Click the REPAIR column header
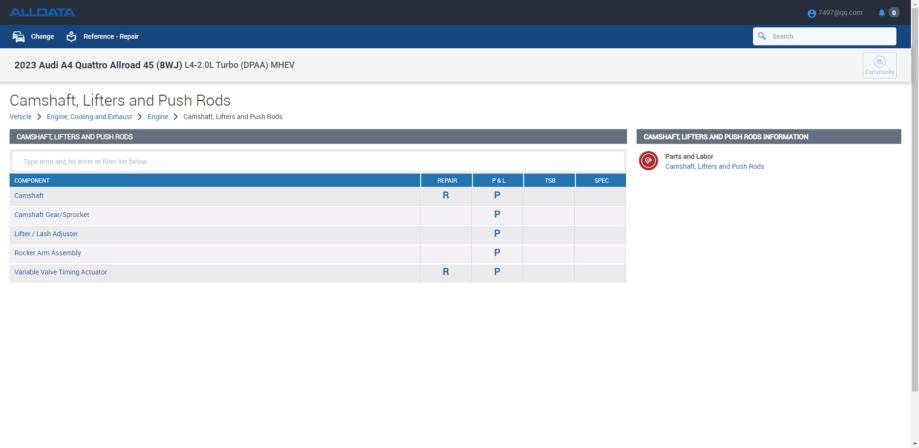Screen dimensions: 919x448 click(447, 181)
